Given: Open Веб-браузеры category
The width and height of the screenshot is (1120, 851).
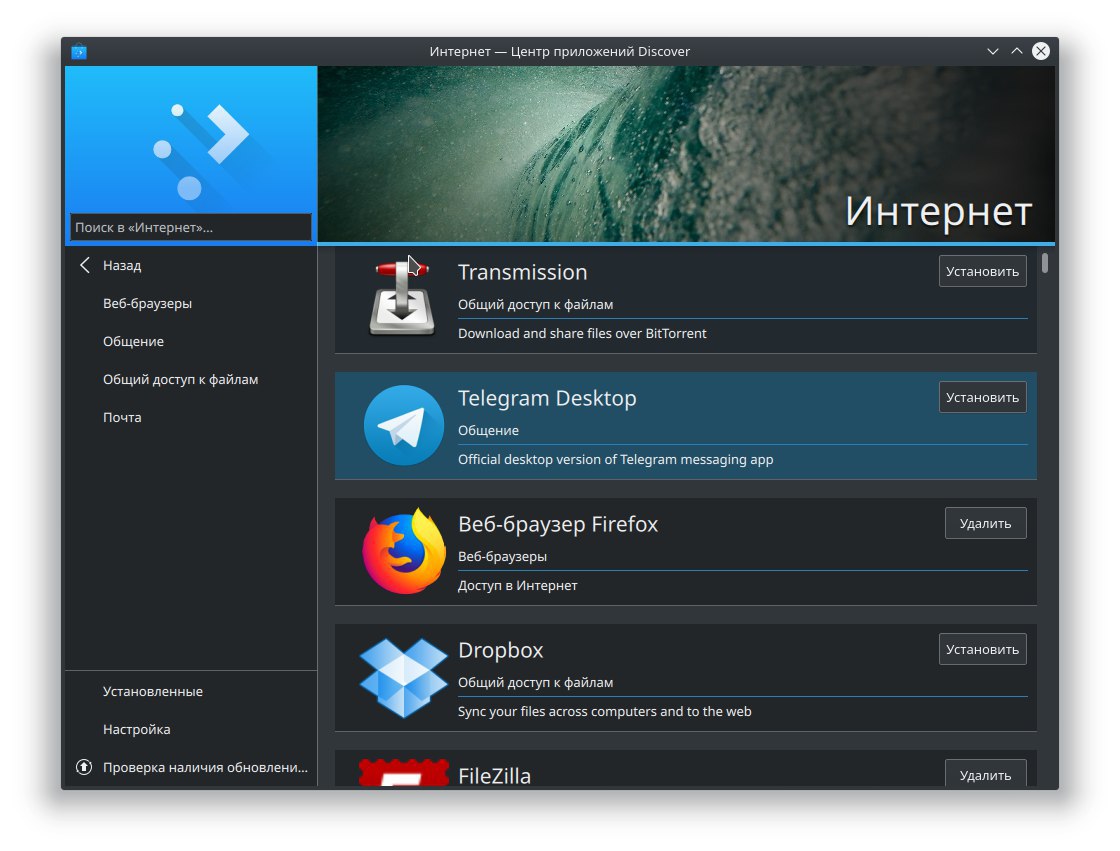Looking at the screenshot, I should [x=191, y=303].
